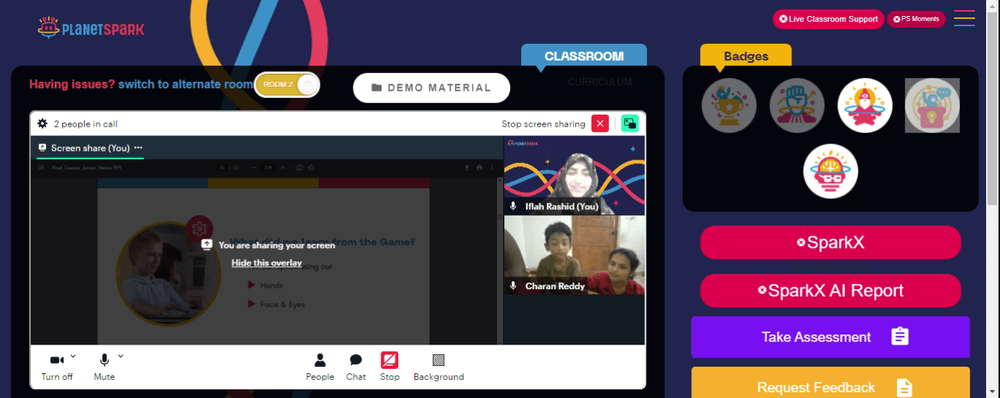1000x398 pixels.
Task: Click the red X to stop screen sharing
Action: pos(600,124)
